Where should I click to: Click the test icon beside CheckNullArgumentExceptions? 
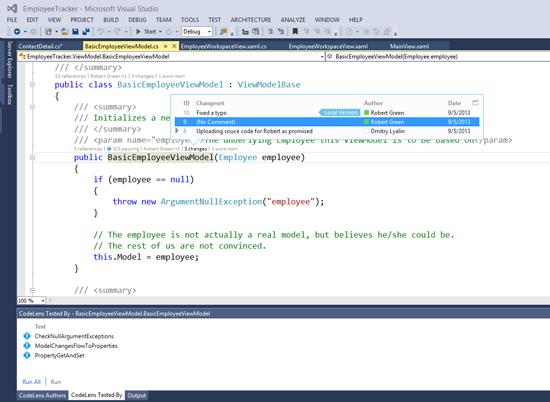click(x=27, y=336)
